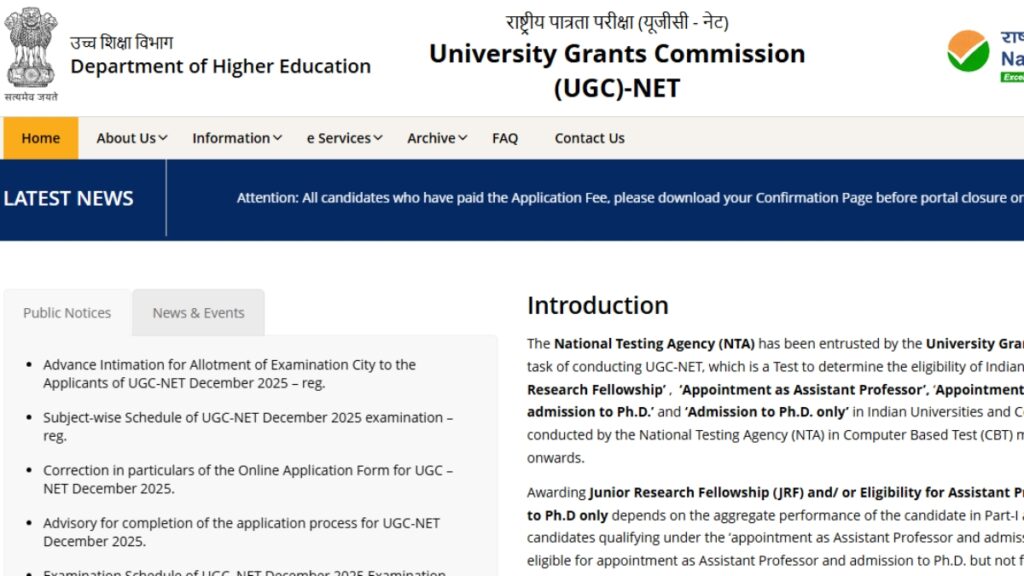Viewport: 1024px width, 576px height.
Task: Open the e Services dropdown
Action: point(343,138)
